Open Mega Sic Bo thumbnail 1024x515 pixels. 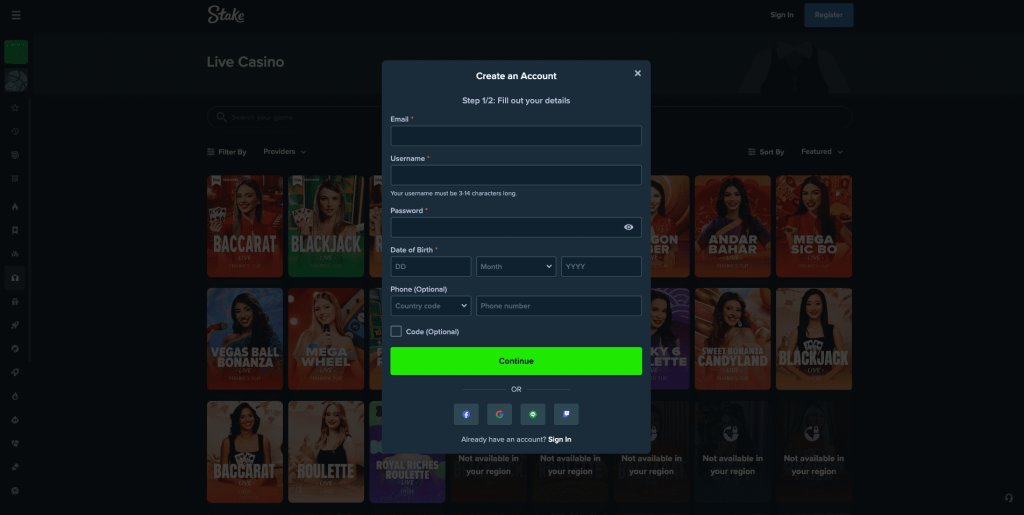(x=814, y=226)
